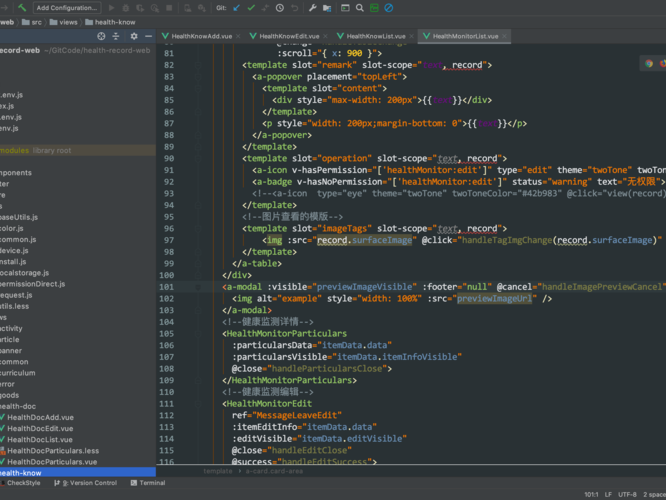This screenshot has width=666, height=500.
Task: Click the Git Rollback undo icon
Action: point(294,8)
